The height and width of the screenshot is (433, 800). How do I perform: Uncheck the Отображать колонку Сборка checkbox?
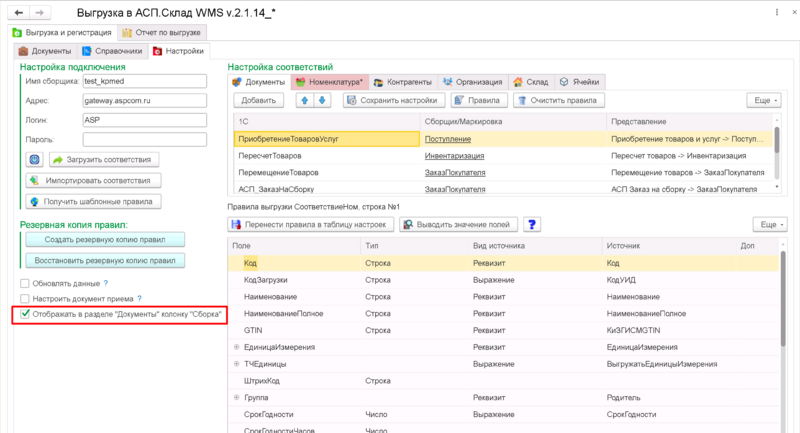coord(24,314)
